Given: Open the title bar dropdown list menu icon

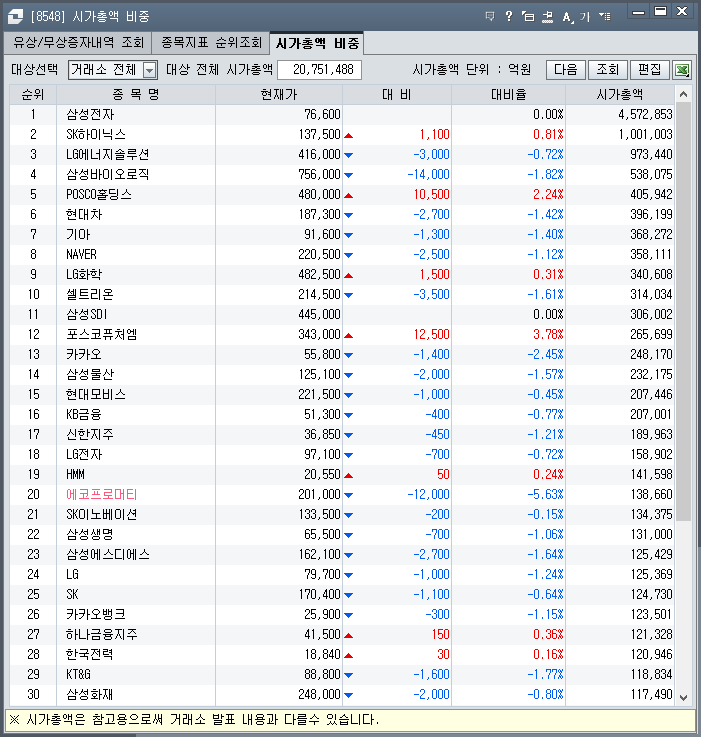Looking at the screenshot, I should tap(605, 17).
